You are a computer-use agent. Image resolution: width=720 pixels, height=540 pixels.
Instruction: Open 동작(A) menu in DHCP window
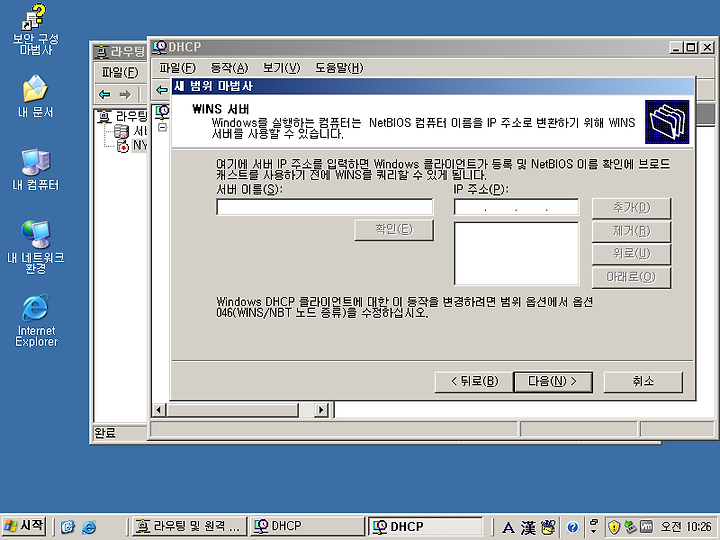tap(229, 68)
